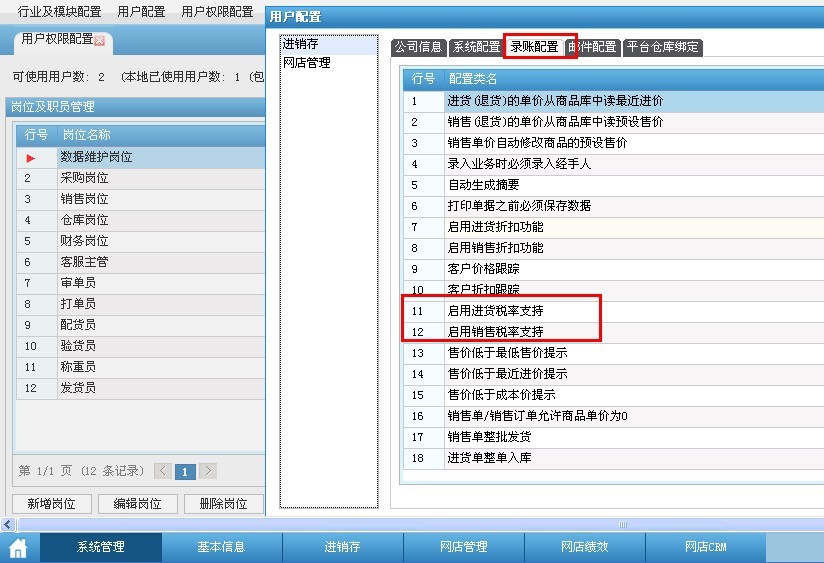Screen dimensions: 824x563
Task: Select the 采购岗位 row
Action: [141, 178]
